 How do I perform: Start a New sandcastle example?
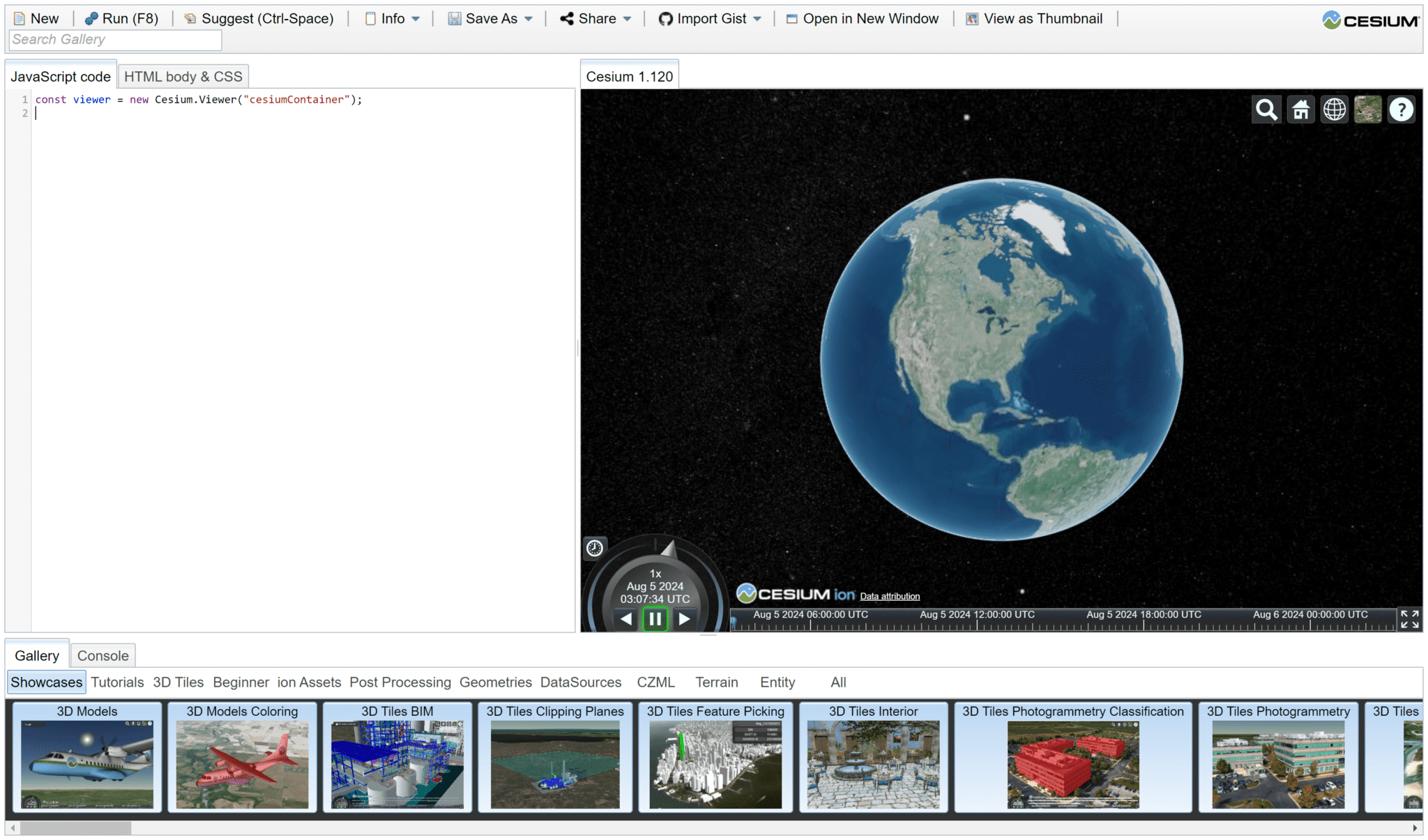pyautogui.click(x=36, y=18)
